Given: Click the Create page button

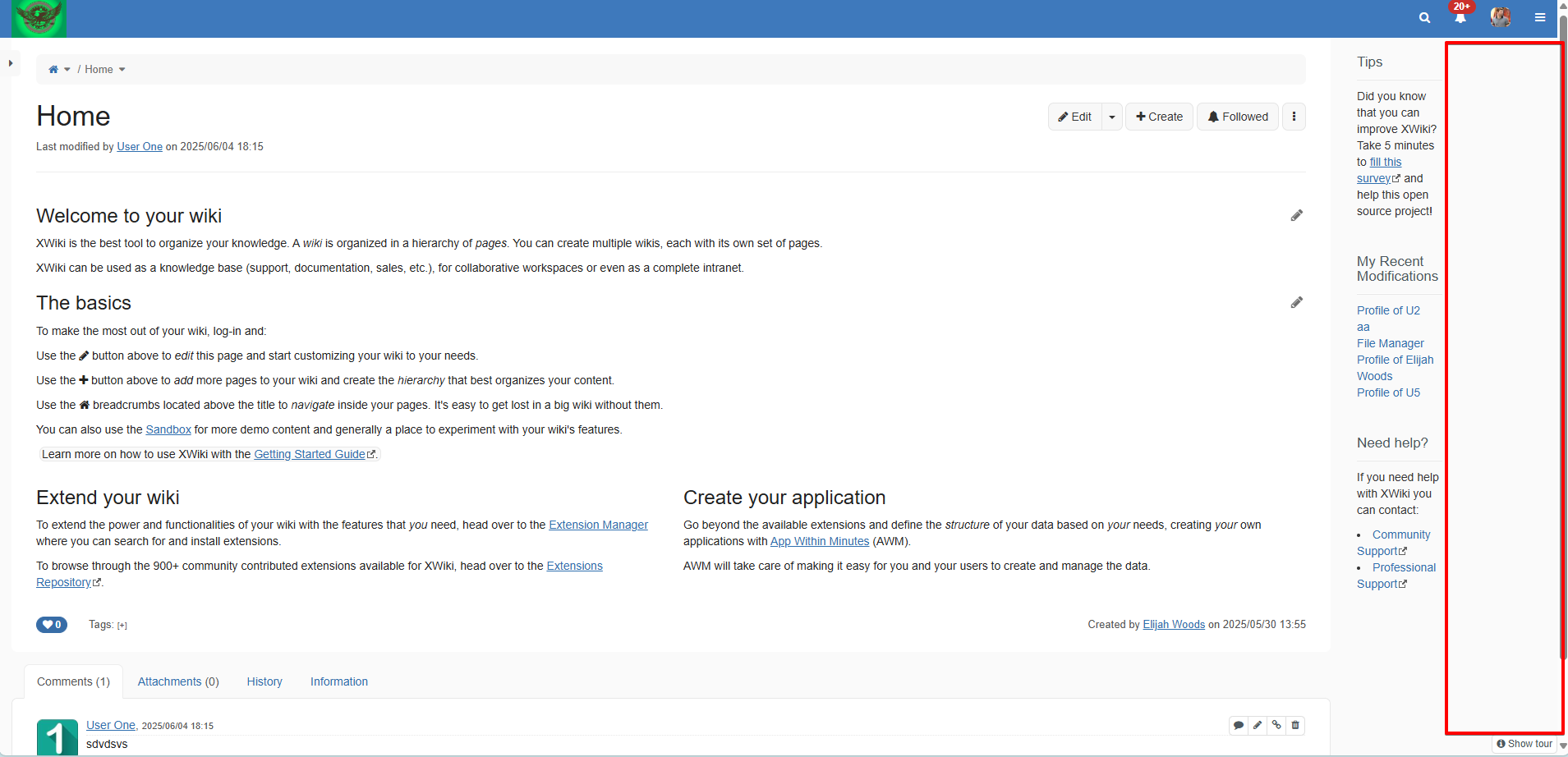Looking at the screenshot, I should pyautogui.click(x=1159, y=117).
